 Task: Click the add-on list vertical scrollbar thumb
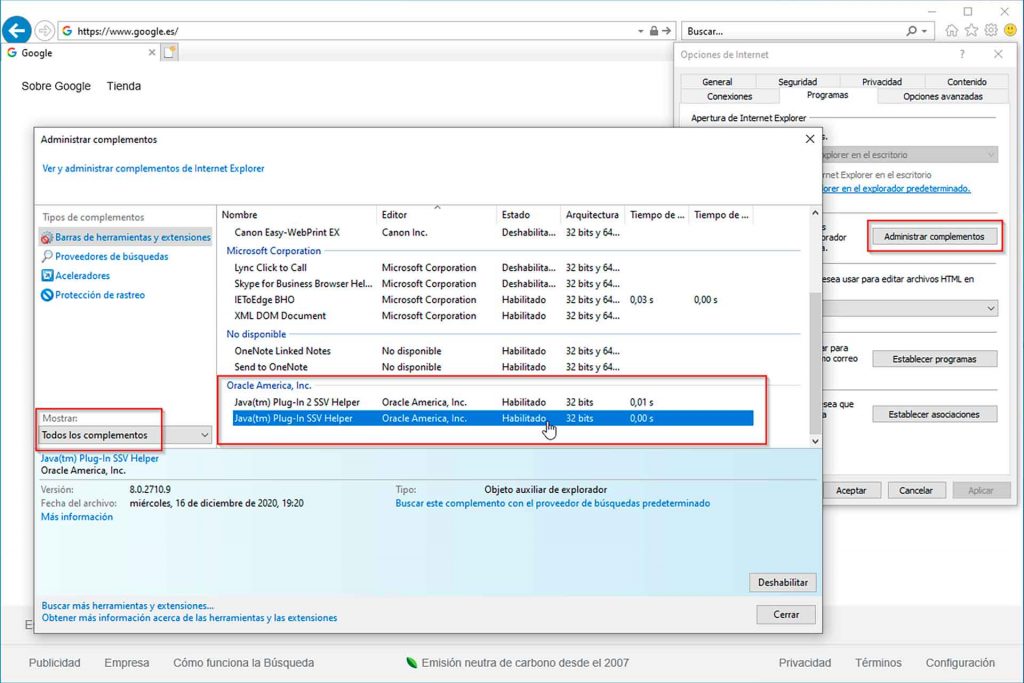[815, 362]
